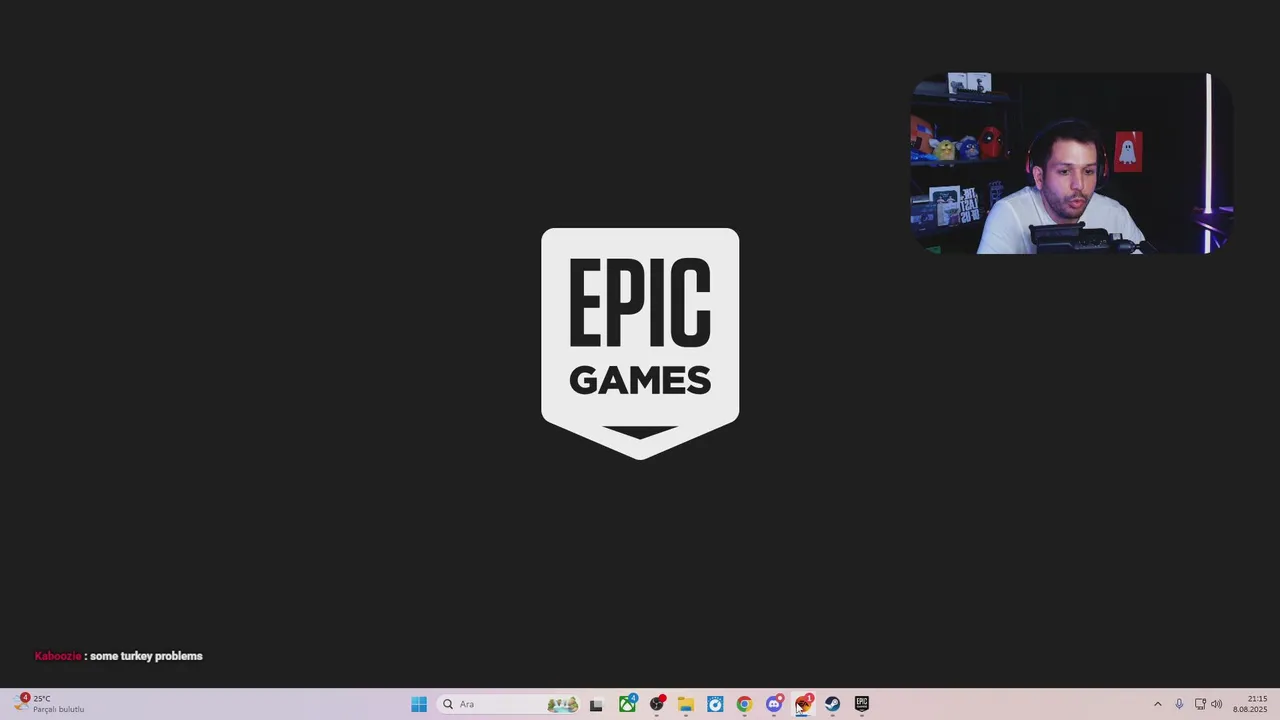Image resolution: width=1280 pixels, height=720 pixels.
Task: Open the clock and date 21:15
Action: pos(1250,704)
